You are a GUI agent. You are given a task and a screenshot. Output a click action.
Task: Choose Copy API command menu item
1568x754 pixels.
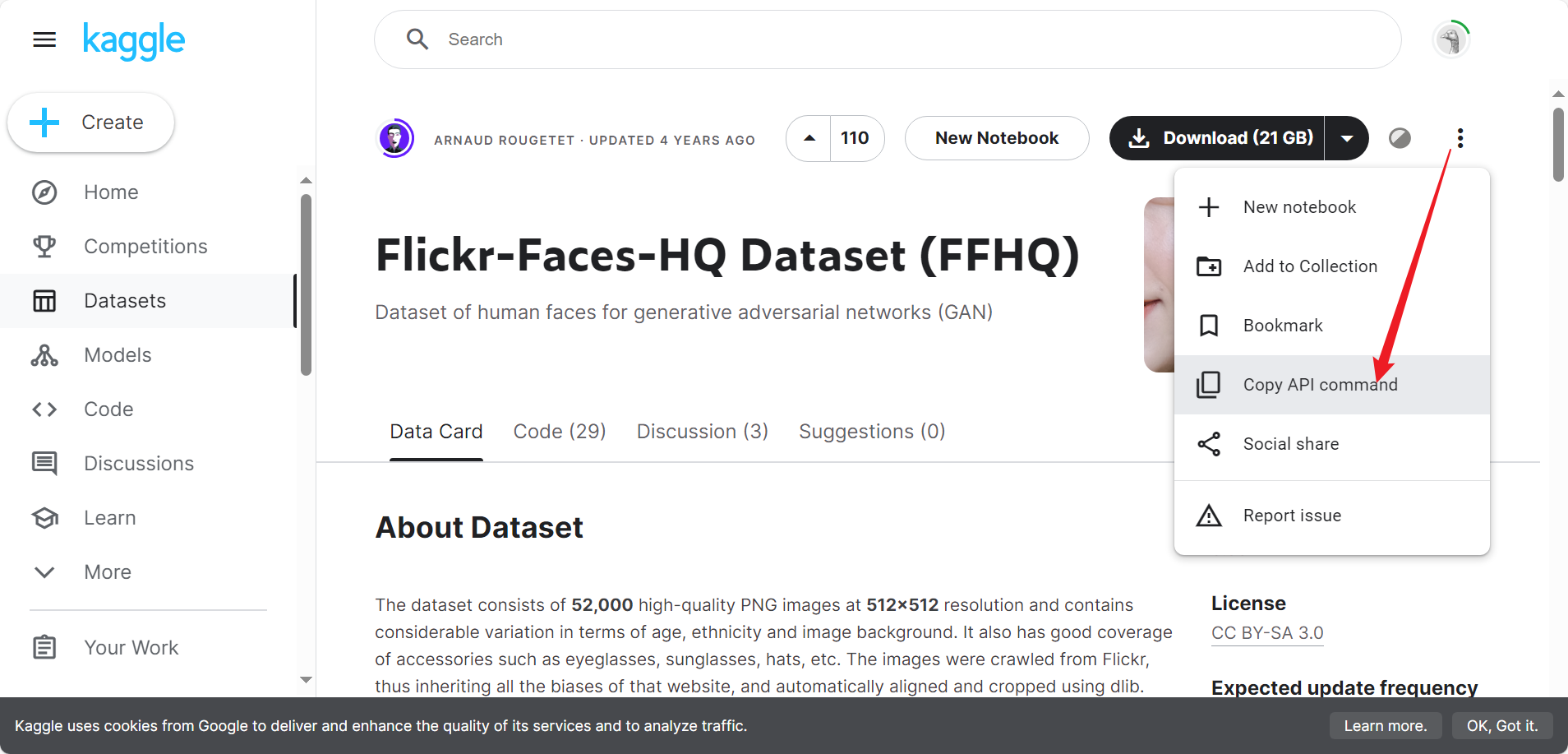pyautogui.click(x=1319, y=385)
